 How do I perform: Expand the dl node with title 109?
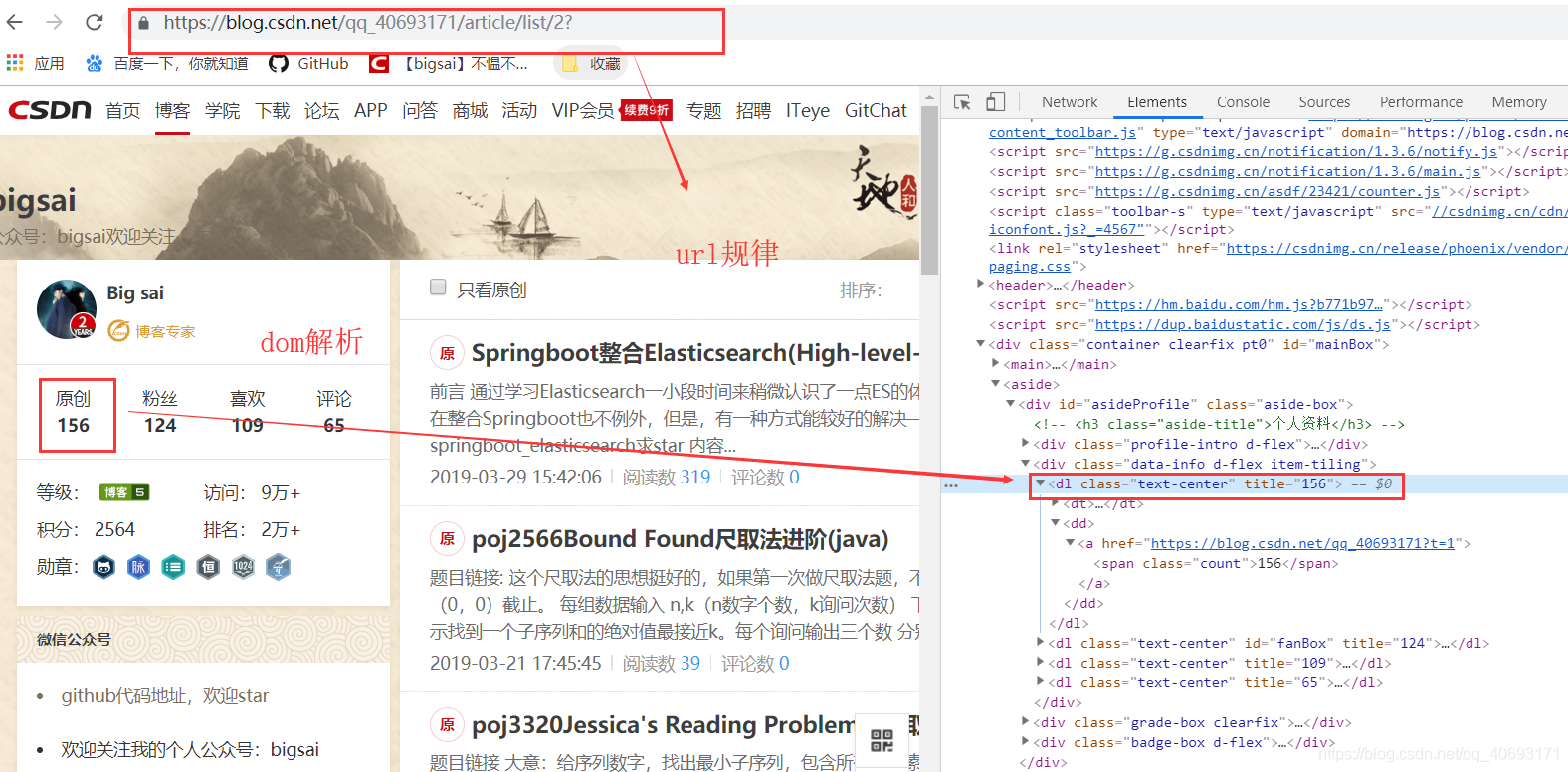coord(1041,663)
